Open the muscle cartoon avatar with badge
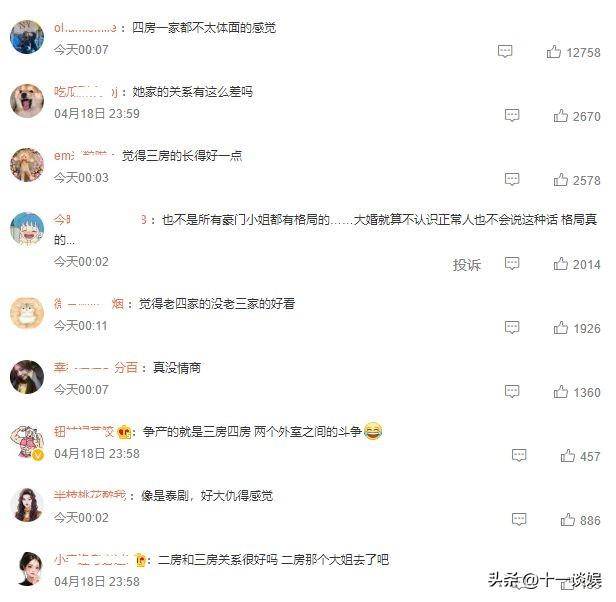Image resolution: width=616 pixels, height=602 pixels. pos(27,442)
